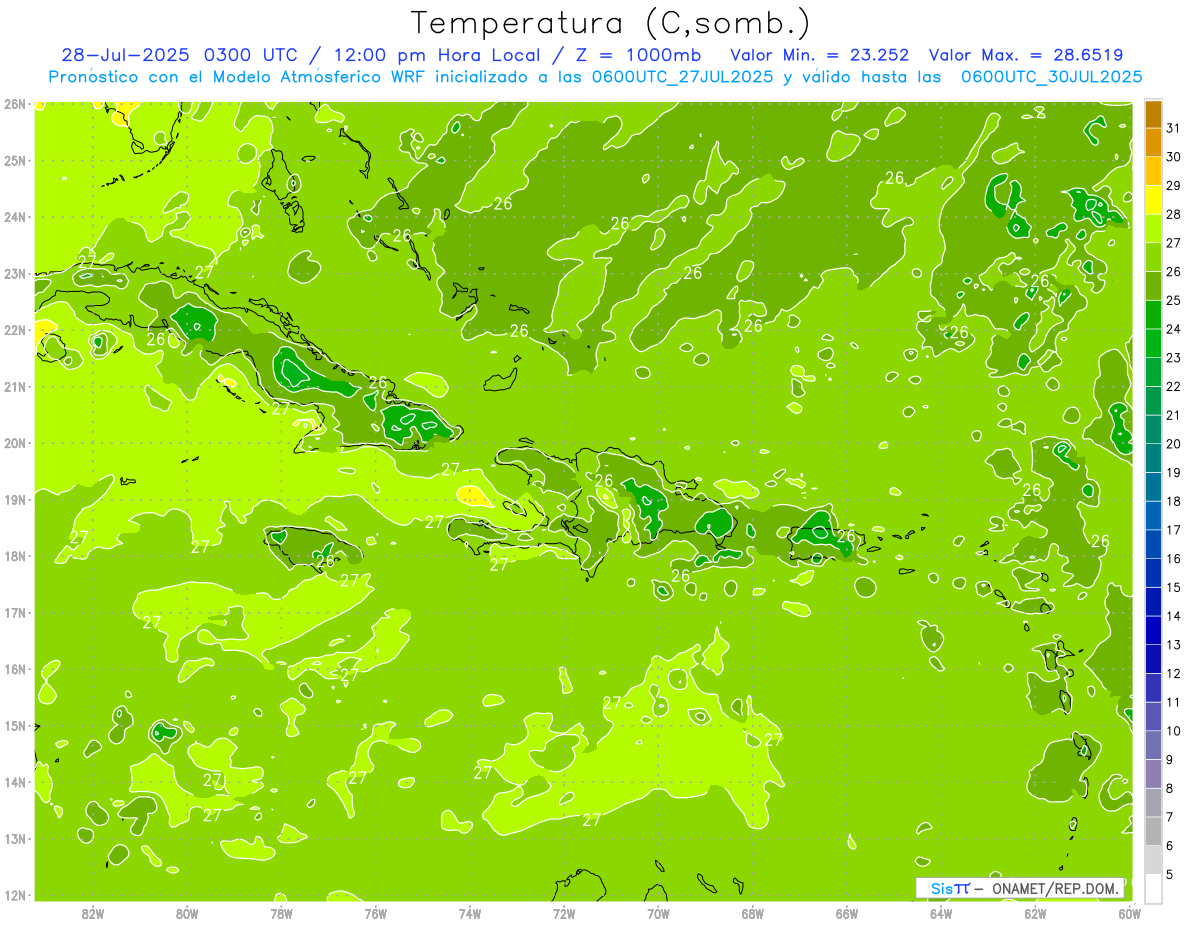1200x927 pixels.
Task: Click the "31" colorbar scale value
Action: 1174,129
